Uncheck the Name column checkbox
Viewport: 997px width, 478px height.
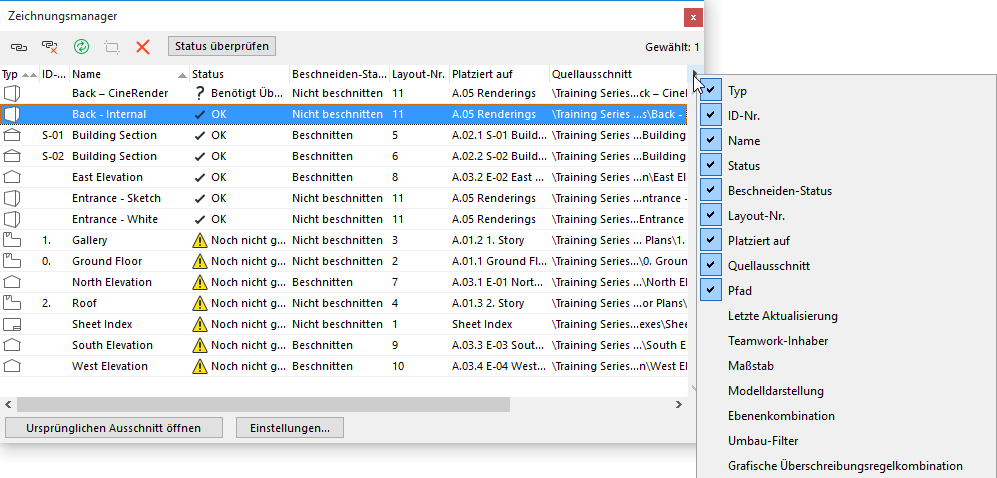point(711,140)
